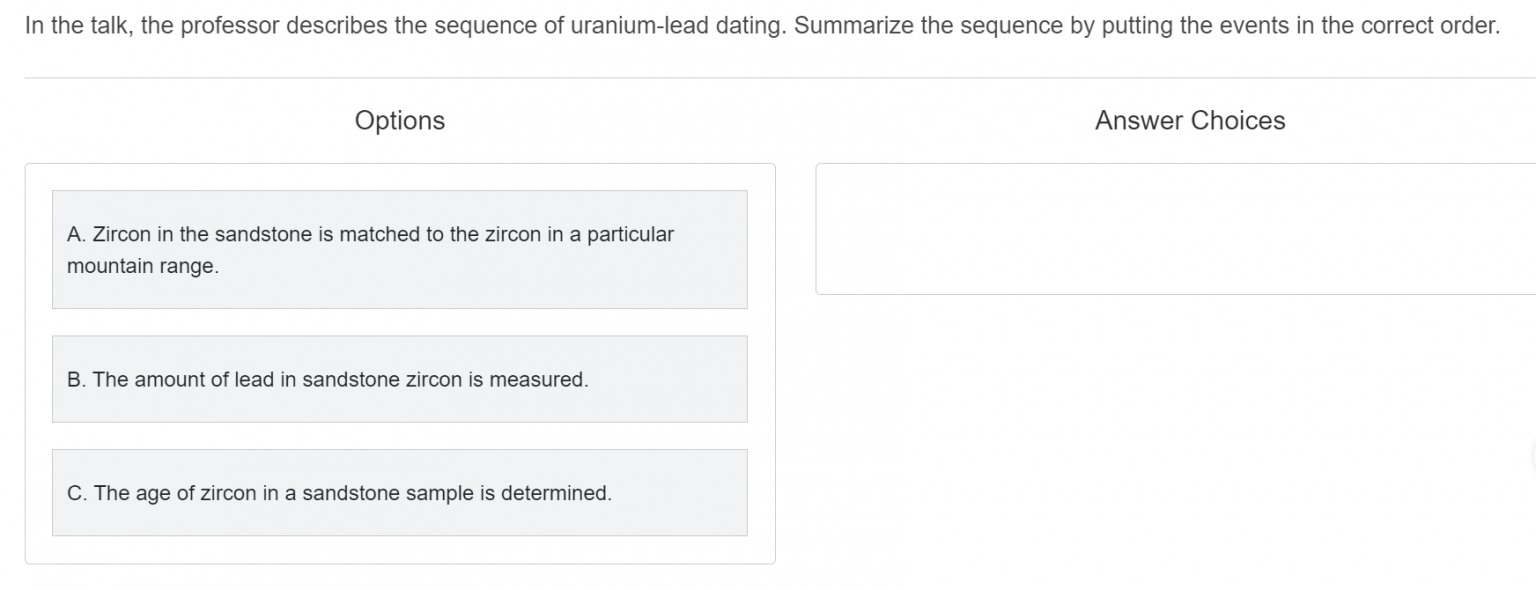
Task: Click the Options column heading
Action: point(399,121)
